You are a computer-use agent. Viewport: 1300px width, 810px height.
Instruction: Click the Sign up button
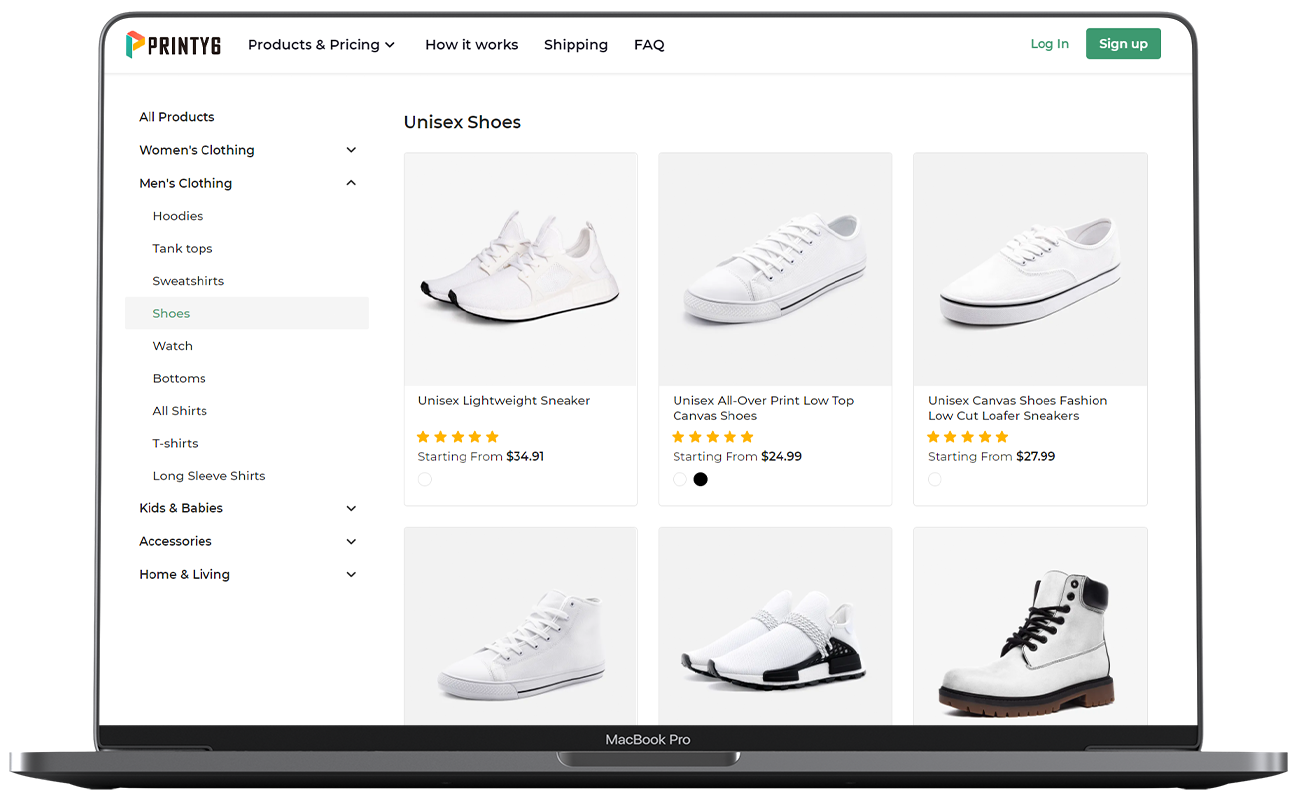click(1123, 44)
